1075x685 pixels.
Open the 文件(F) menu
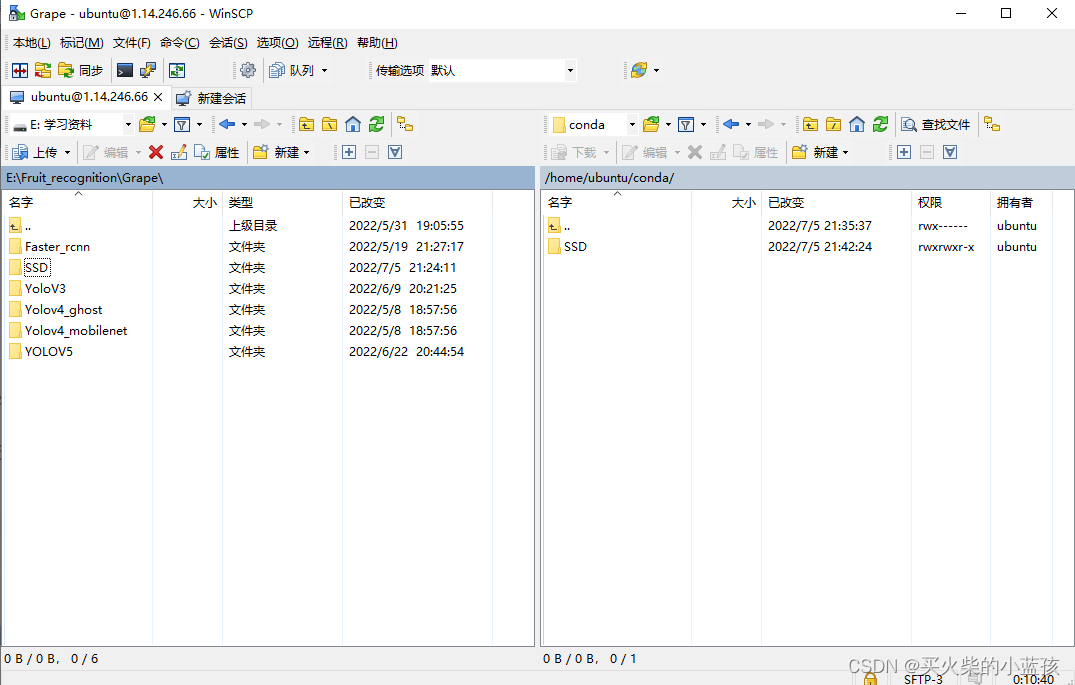[x=132, y=43]
